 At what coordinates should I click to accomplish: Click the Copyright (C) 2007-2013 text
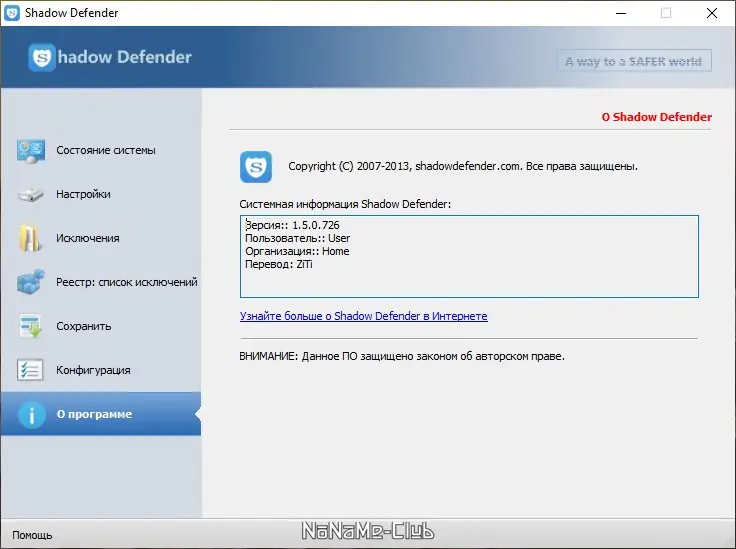coord(463,167)
